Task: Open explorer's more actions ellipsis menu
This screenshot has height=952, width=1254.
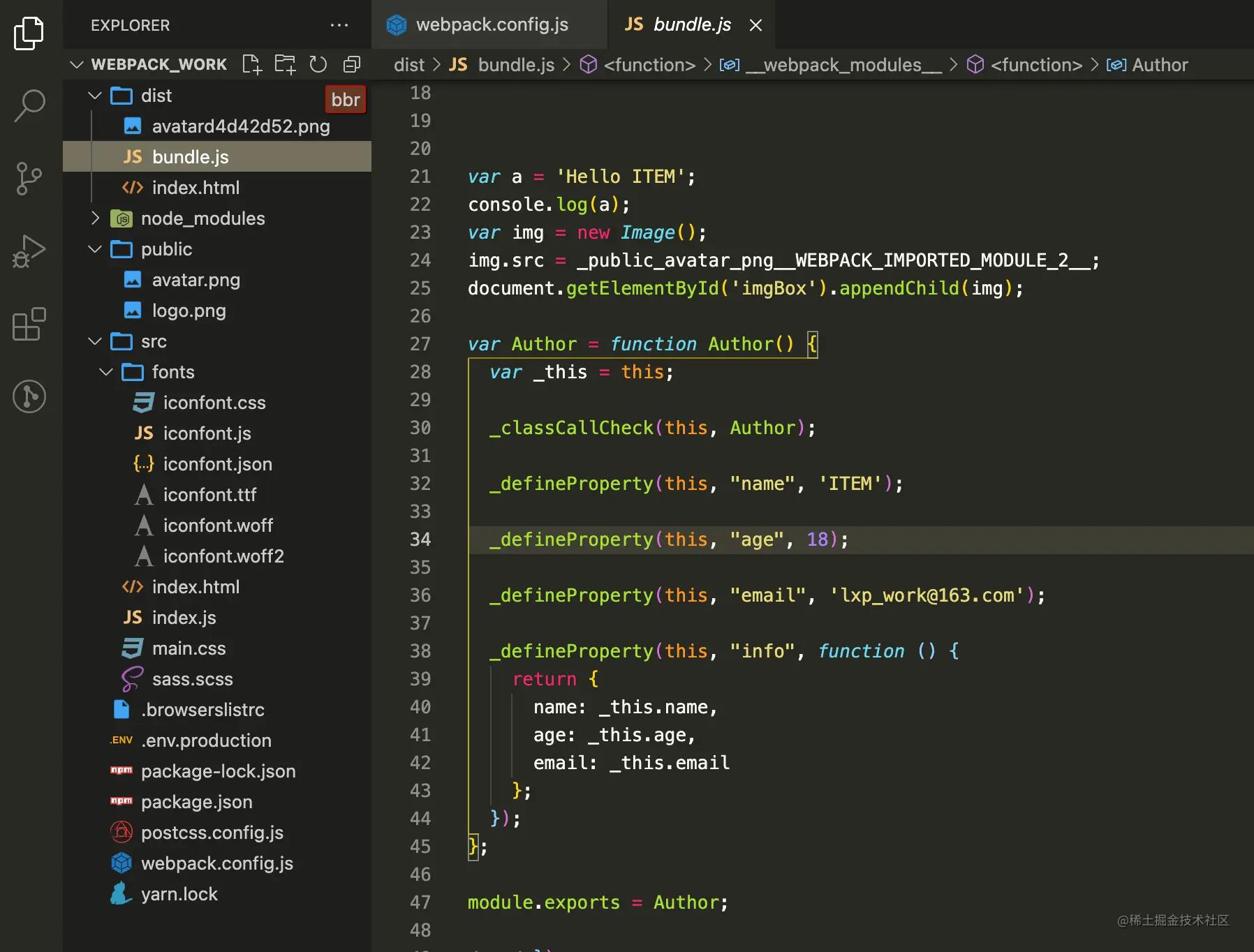Action: point(339,25)
